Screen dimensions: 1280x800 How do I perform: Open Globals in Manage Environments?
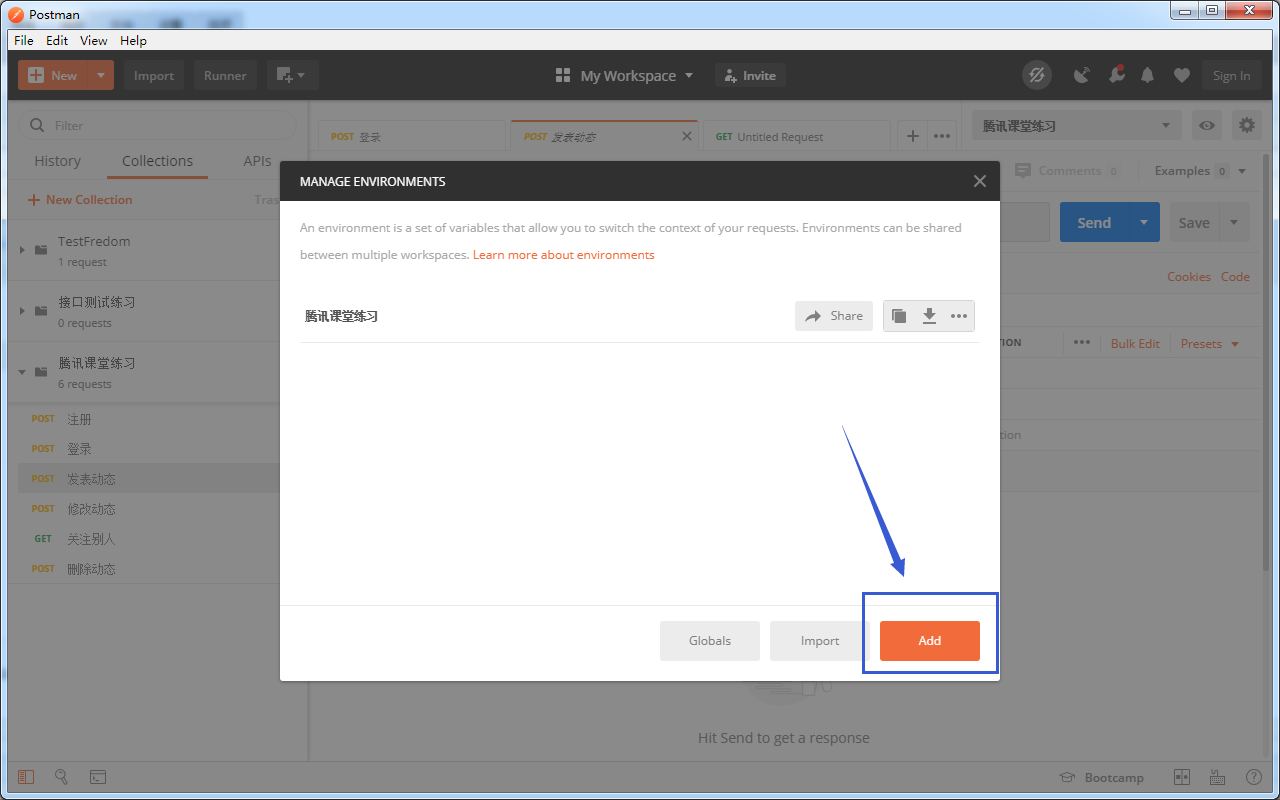(x=709, y=641)
